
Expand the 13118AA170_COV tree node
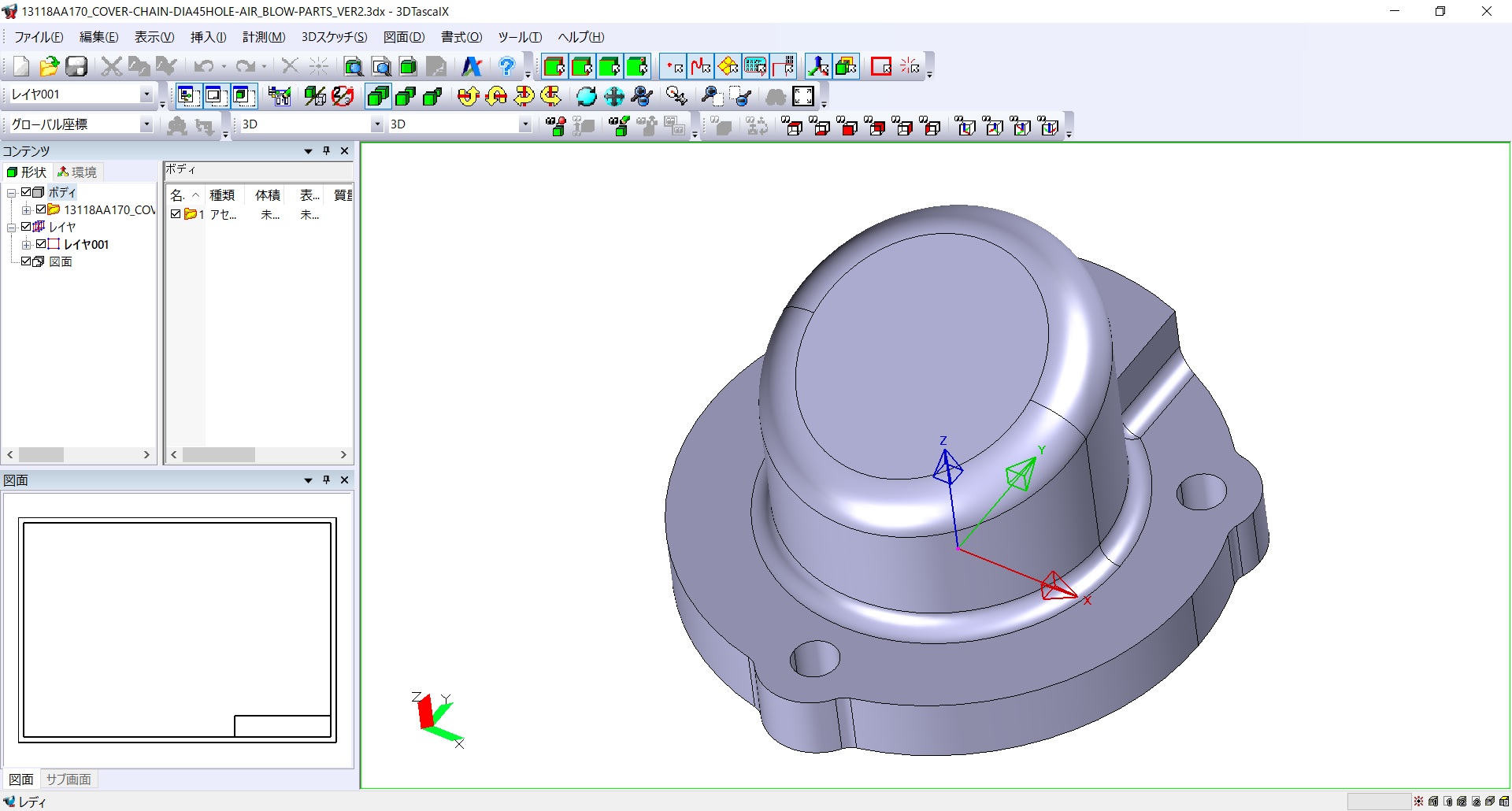26,210
